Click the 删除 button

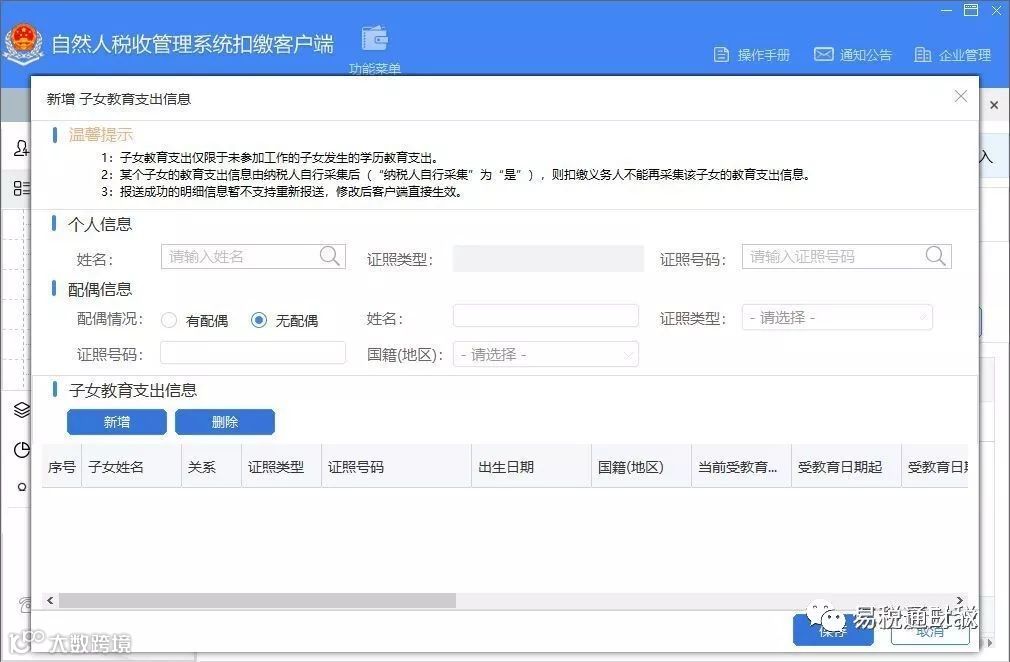[x=225, y=422]
